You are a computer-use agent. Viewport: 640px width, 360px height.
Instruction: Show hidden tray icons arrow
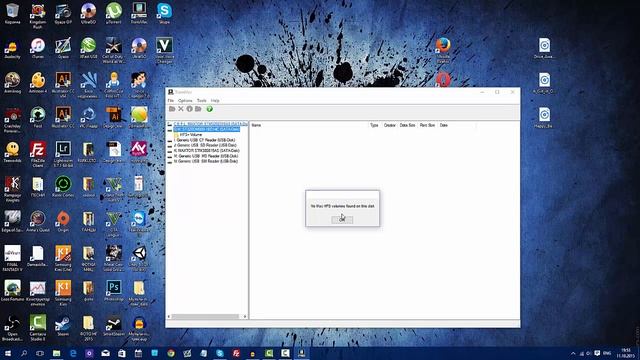(573, 353)
